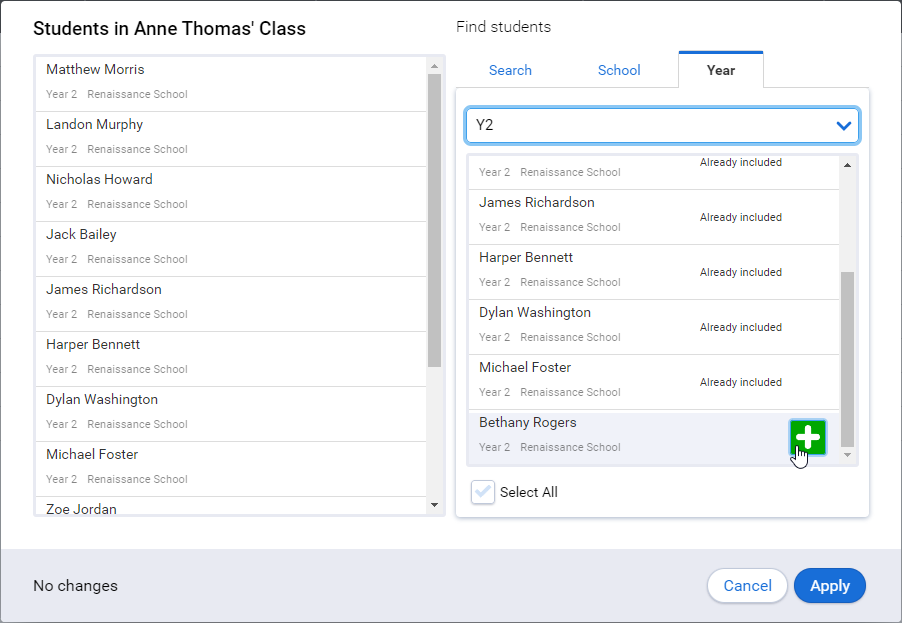Click the No changes status text
902x623 pixels.
(75, 586)
